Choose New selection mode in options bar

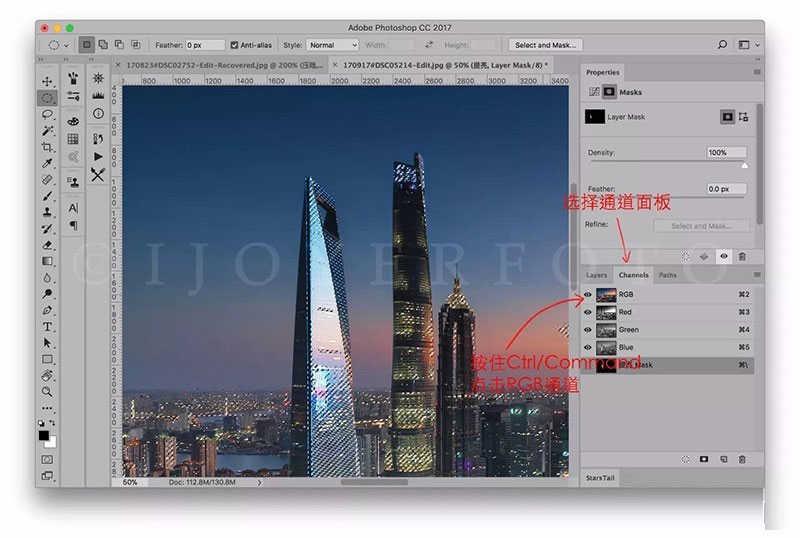coord(87,44)
